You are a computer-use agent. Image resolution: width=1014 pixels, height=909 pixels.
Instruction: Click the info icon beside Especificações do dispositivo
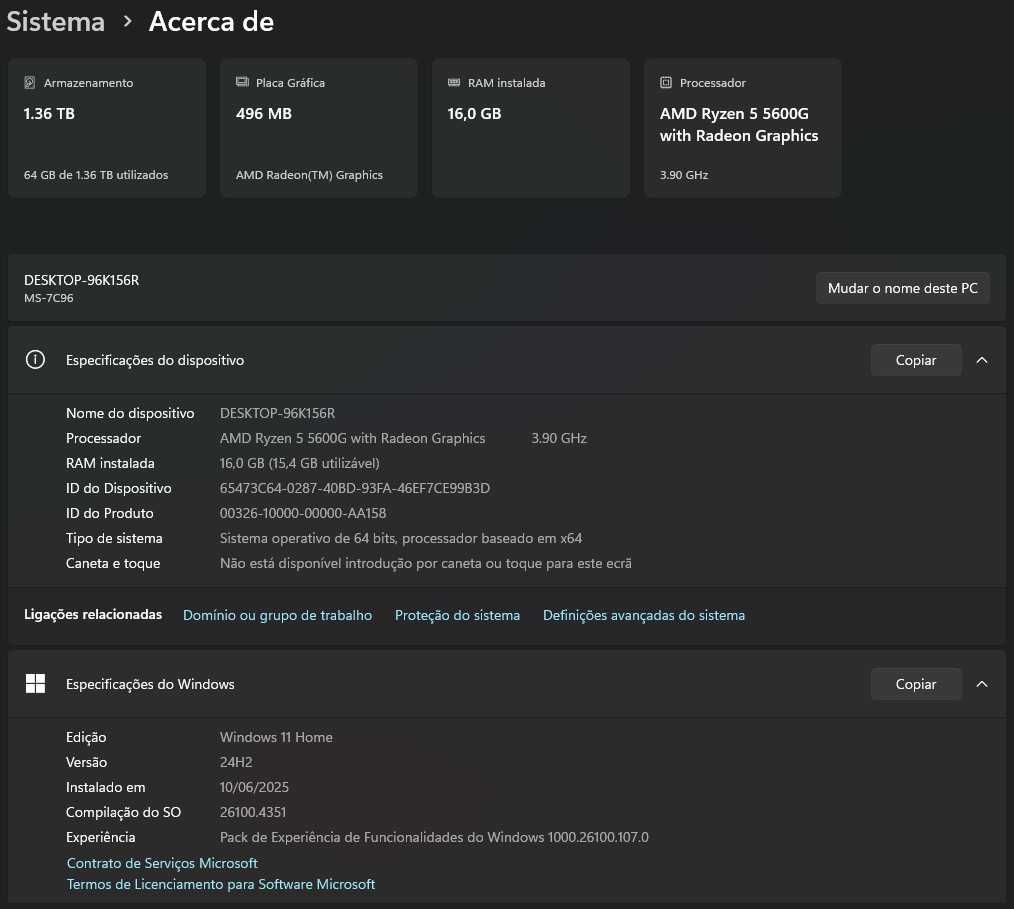coord(36,359)
